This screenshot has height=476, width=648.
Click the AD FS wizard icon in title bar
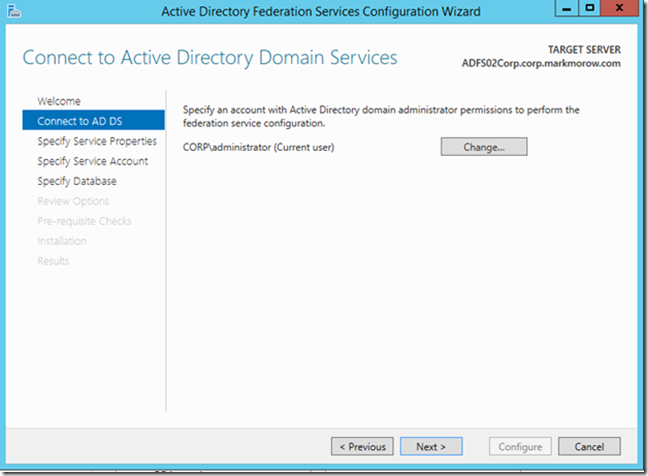pyautogui.click(x=14, y=11)
